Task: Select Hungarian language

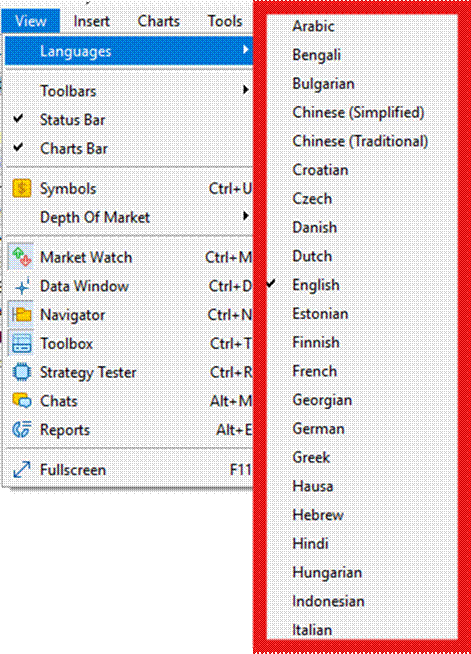Action: pos(327,573)
